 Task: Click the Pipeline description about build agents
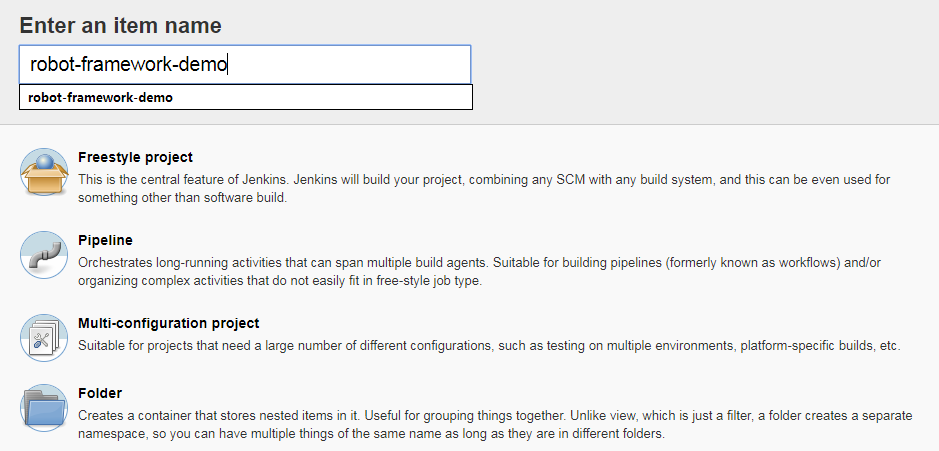tap(479, 271)
